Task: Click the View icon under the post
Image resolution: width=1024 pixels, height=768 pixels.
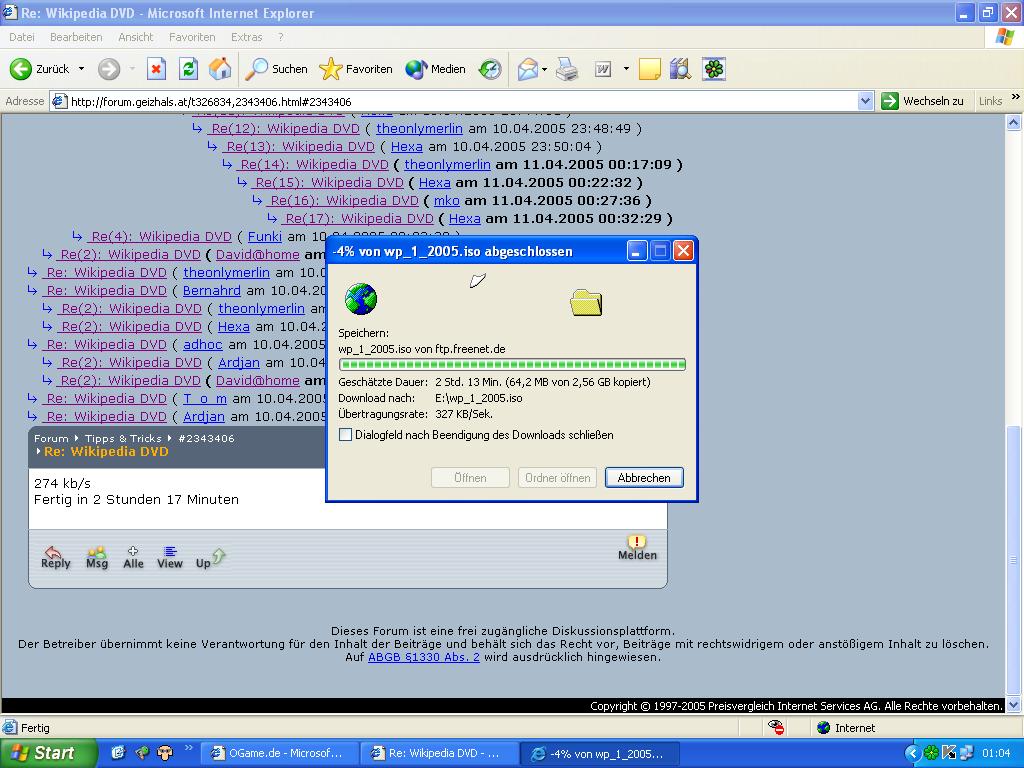Action: point(170,557)
